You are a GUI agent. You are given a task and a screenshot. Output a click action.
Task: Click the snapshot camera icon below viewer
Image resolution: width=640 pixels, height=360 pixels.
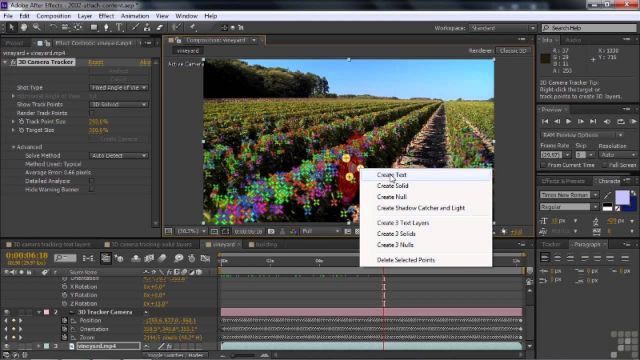coord(271,231)
